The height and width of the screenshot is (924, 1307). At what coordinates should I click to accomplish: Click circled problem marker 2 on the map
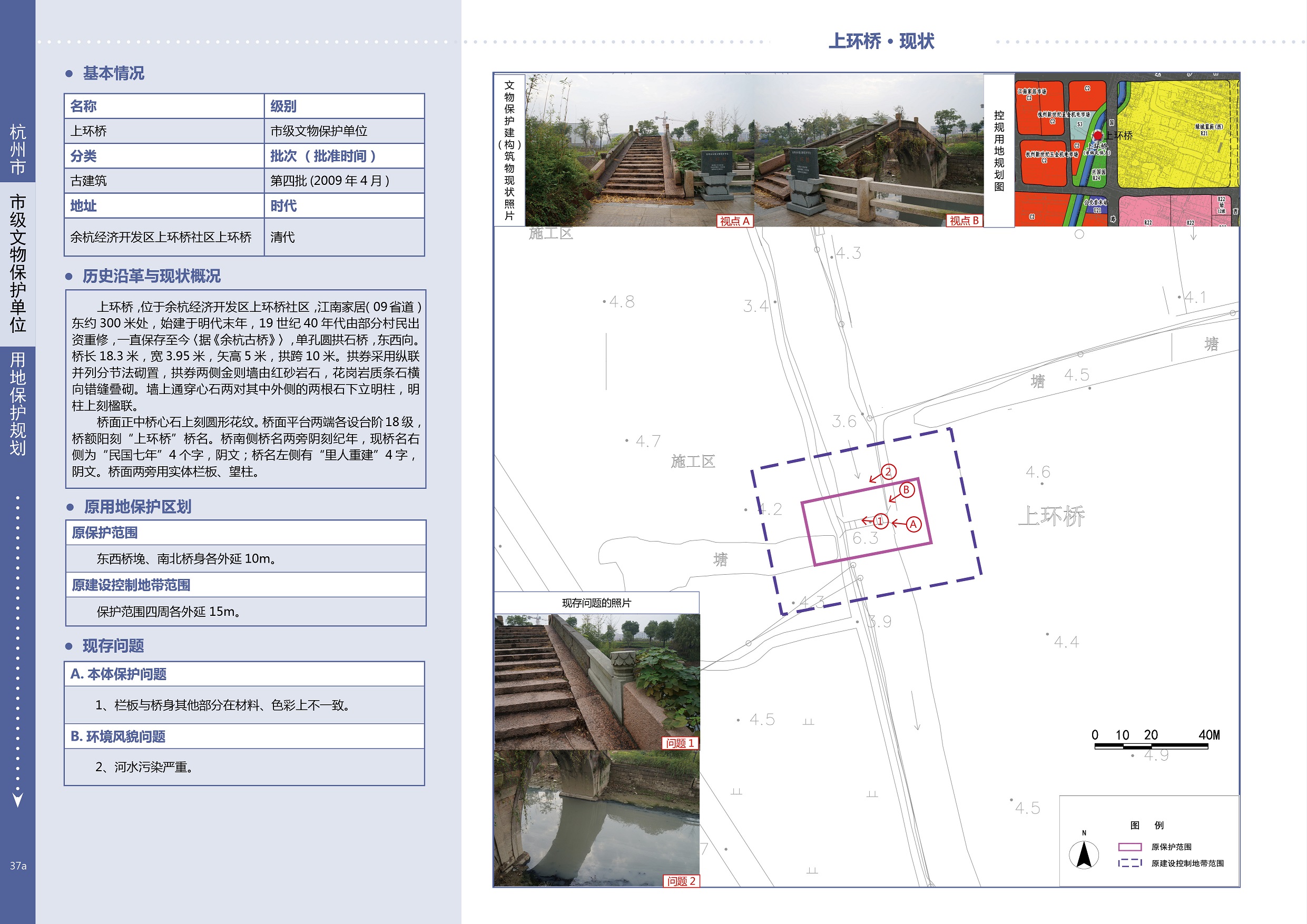(x=888, y=471)
